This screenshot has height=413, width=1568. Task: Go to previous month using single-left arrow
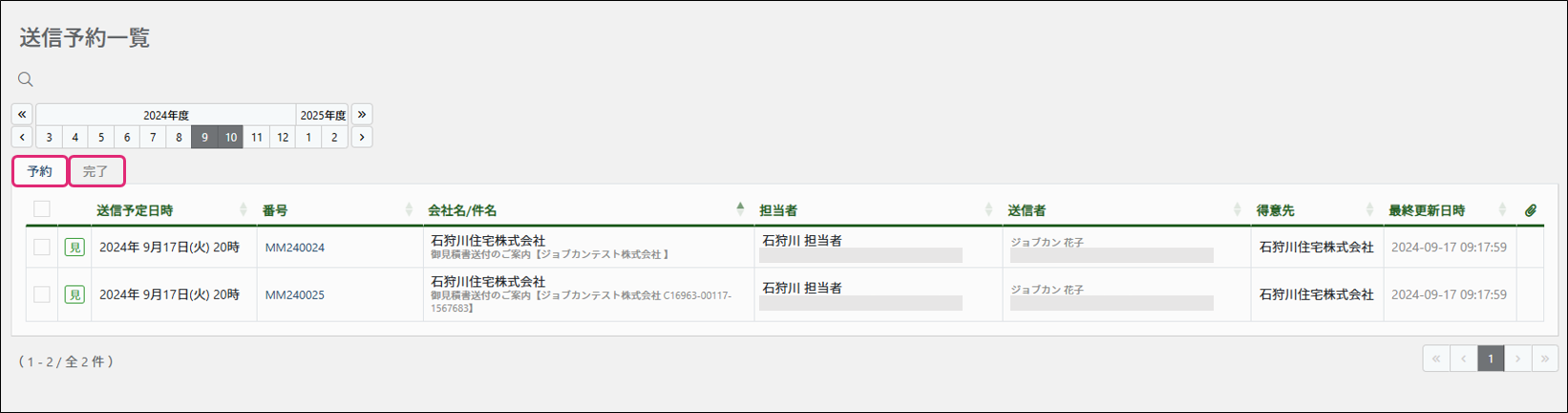pyautogui.click(x=22, y=137)
